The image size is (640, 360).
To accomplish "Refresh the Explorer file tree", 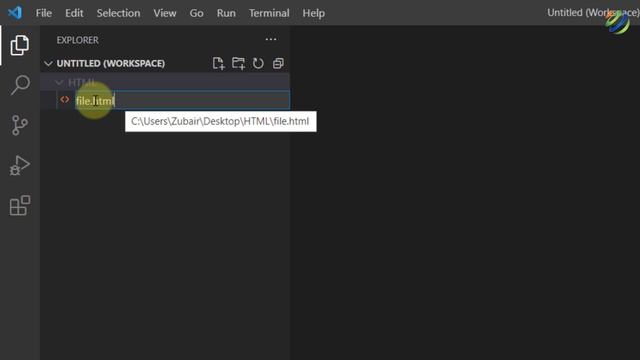I will (258, 63).
